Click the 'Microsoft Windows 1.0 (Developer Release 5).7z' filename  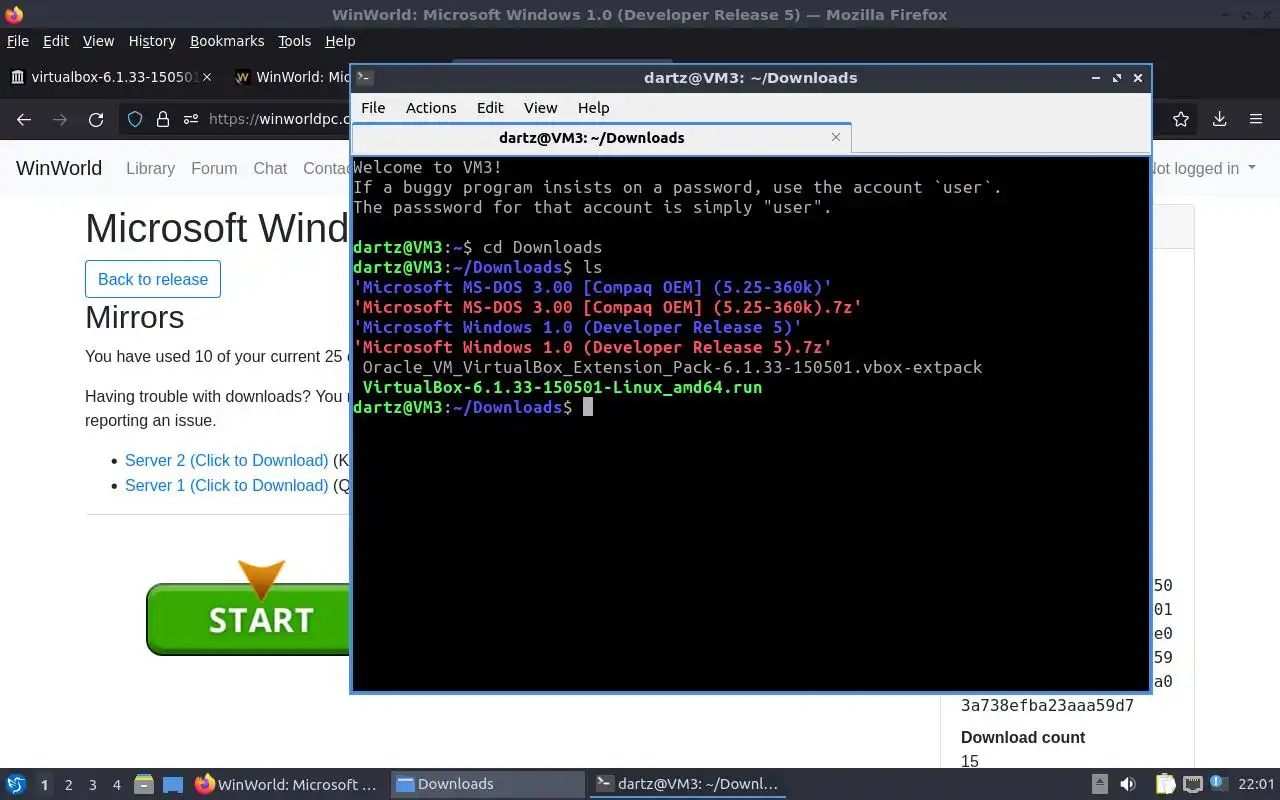coord(592,347)
